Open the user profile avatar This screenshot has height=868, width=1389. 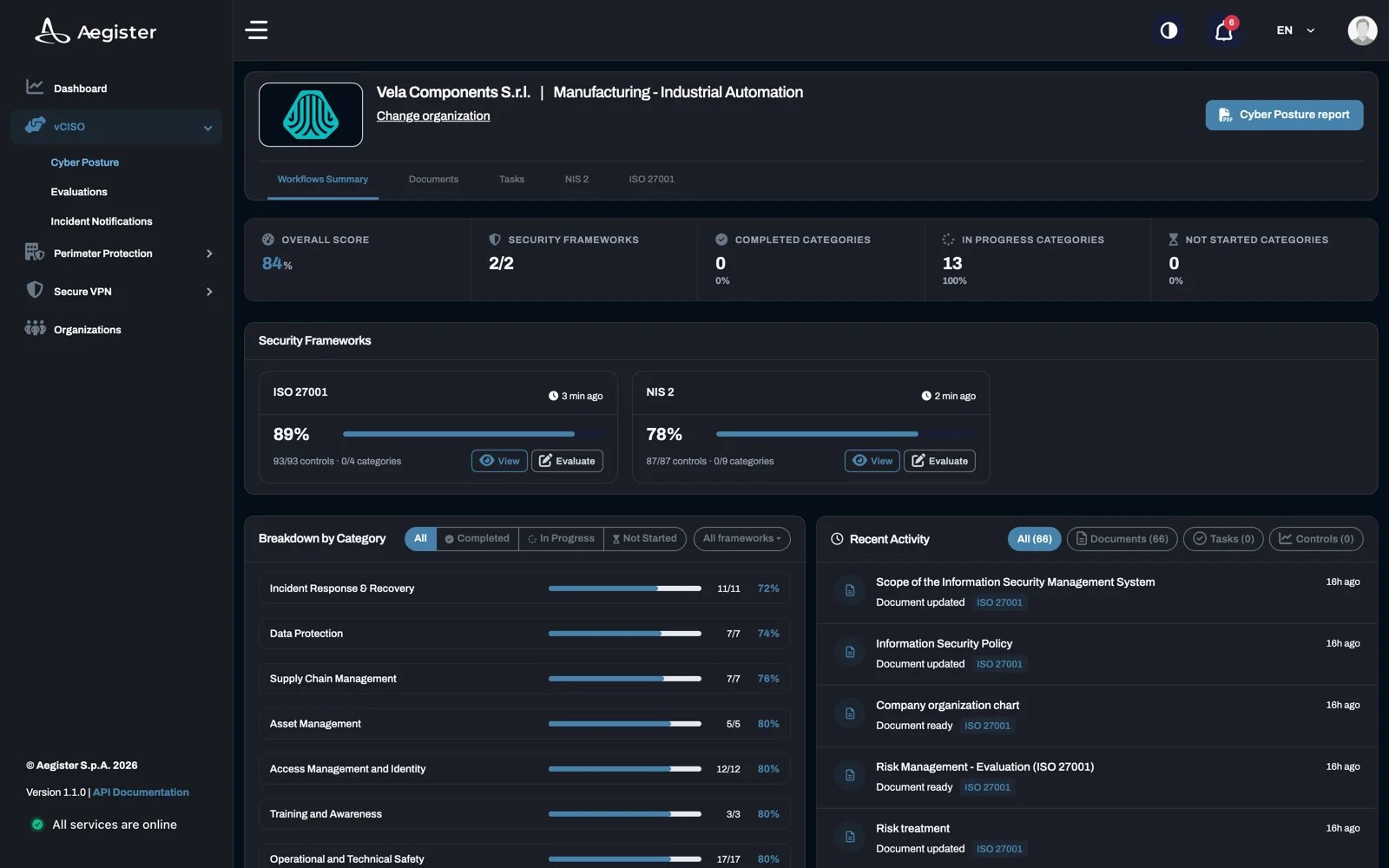1362,30
